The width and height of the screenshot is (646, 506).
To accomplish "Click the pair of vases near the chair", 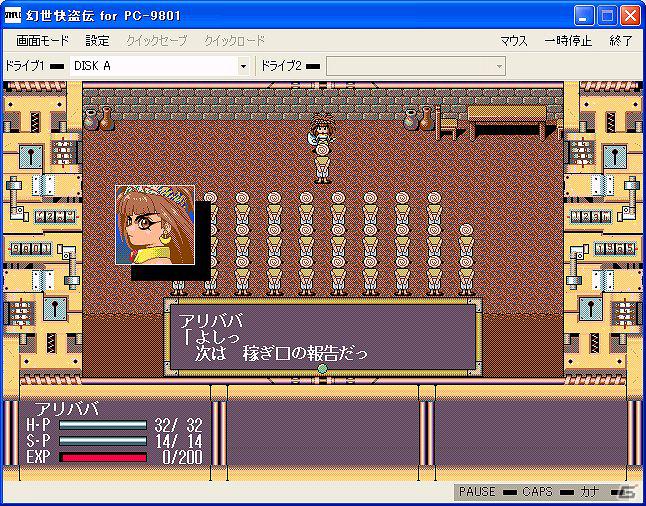I will click(x=418, y=119).
